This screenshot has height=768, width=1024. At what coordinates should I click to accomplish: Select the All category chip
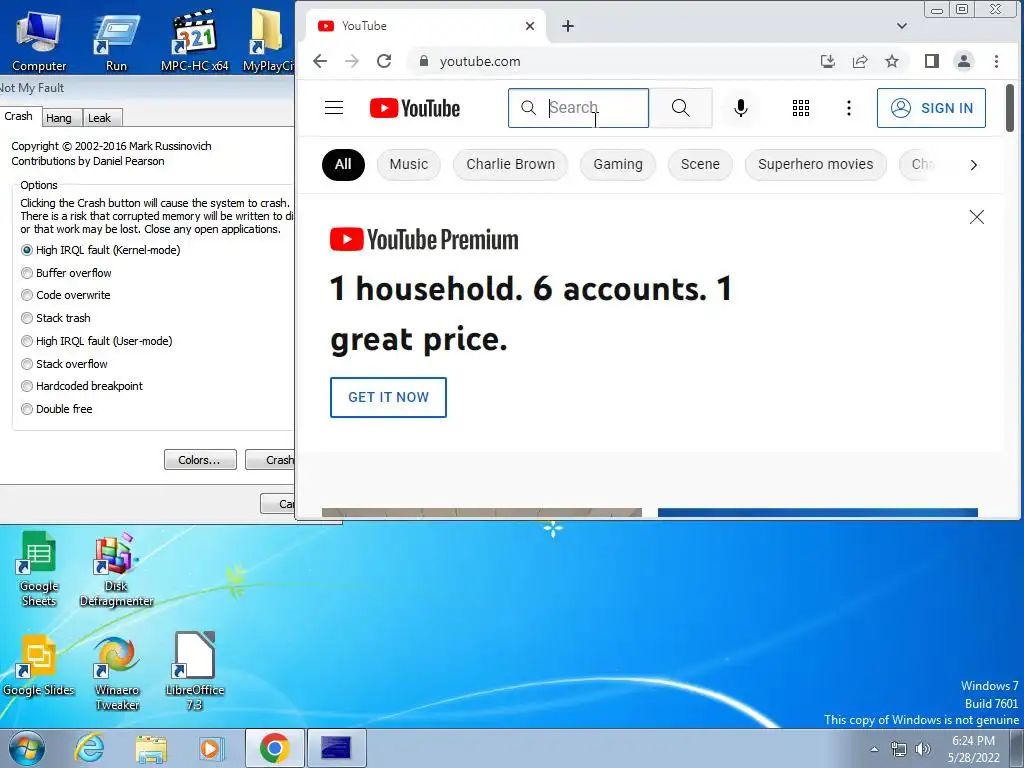(343, 165)
